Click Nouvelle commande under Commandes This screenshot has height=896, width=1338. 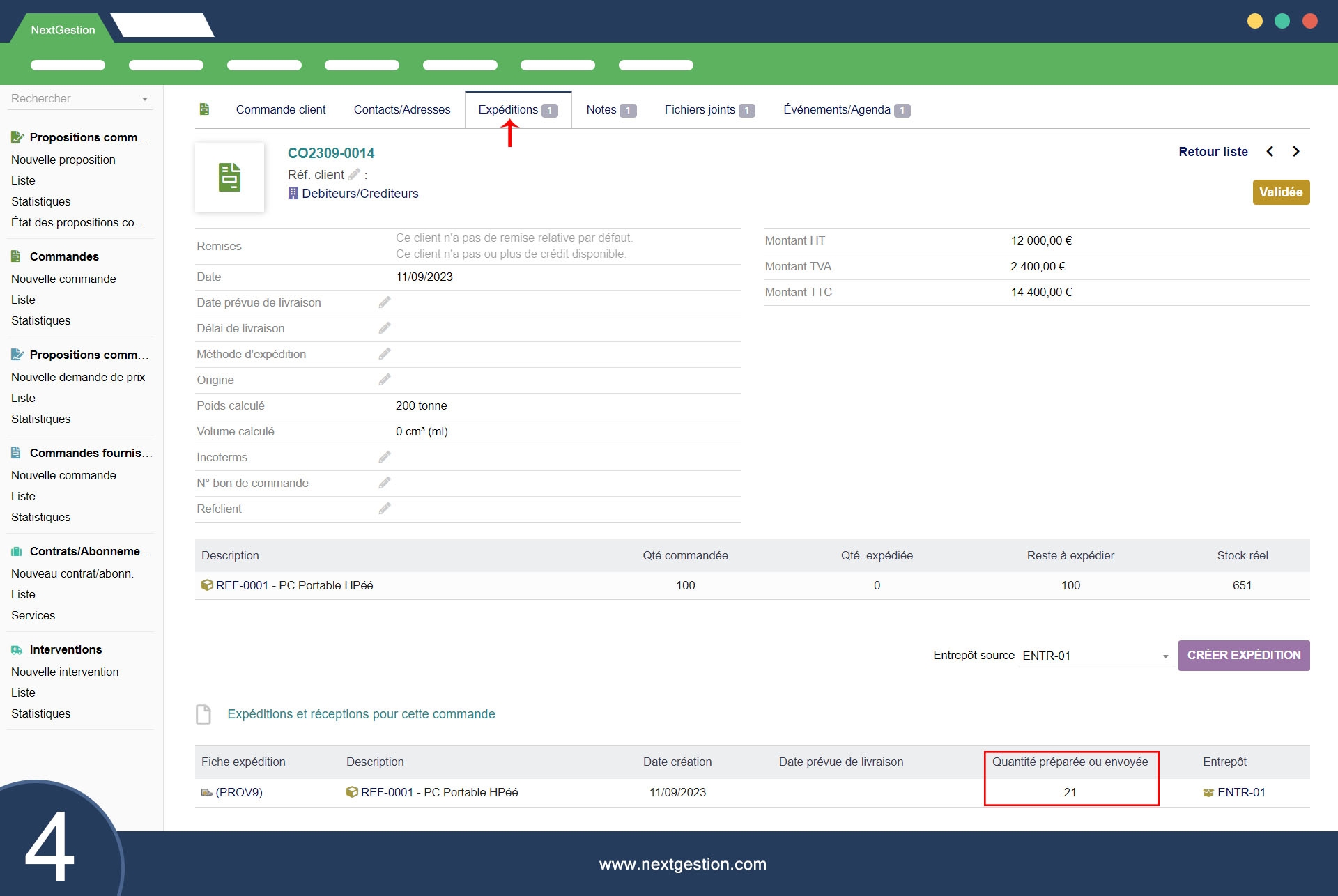(x=63, y=279)
